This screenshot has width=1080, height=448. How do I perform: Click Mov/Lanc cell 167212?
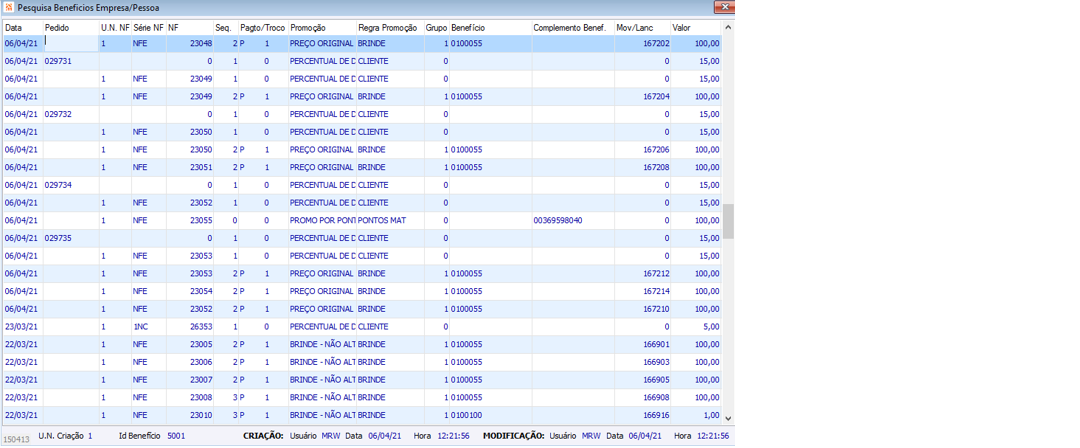coord(643,274)
